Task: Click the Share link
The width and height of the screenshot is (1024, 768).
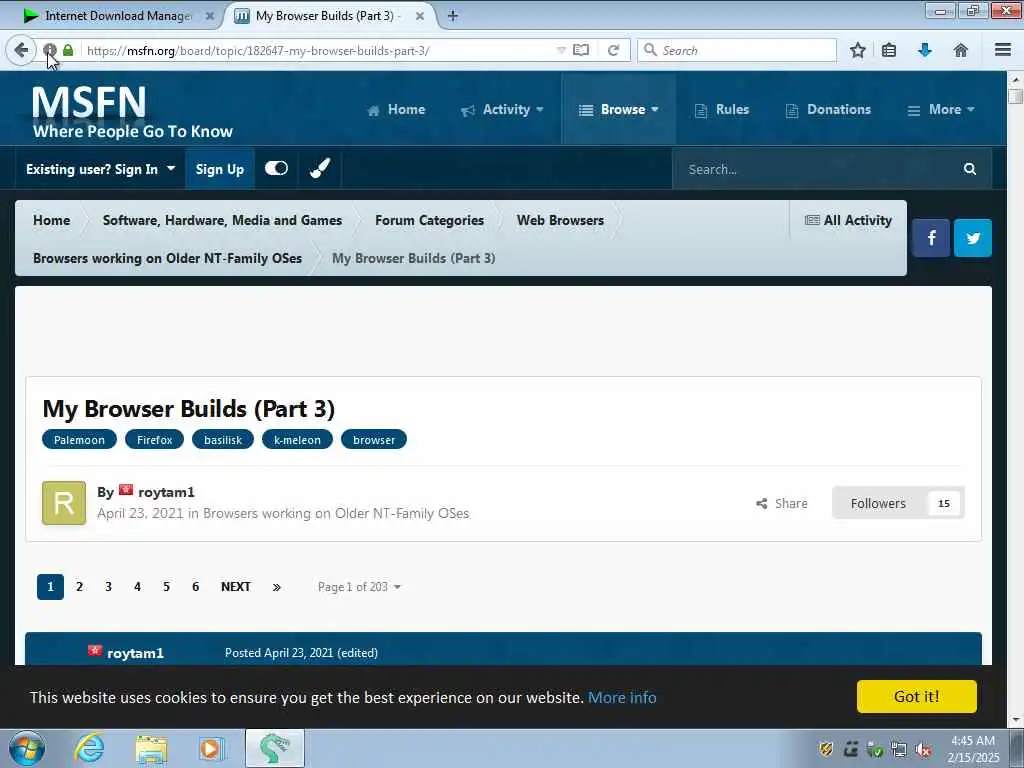Action: (782, 503)
